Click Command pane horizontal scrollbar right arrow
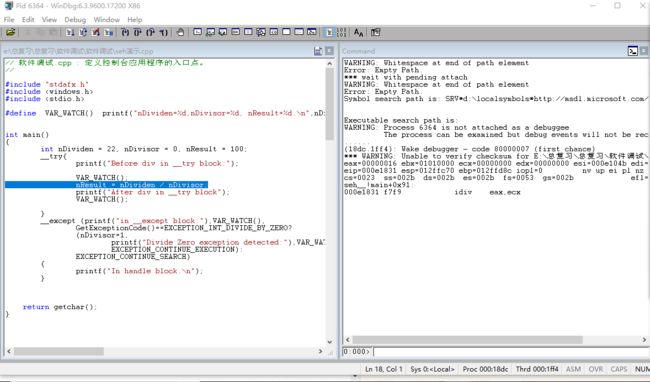The height and width of the screenshot is (382, 650). (x=645, y=340)
